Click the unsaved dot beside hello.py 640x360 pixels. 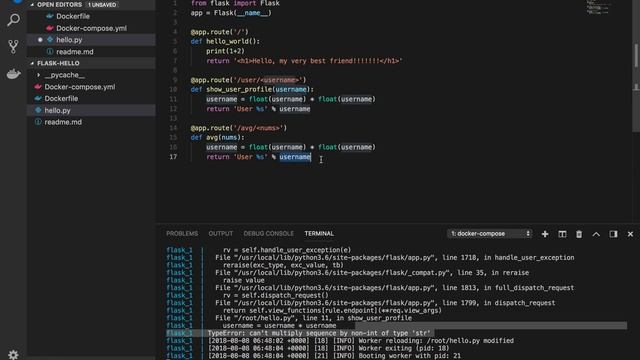tap(40, 40)
